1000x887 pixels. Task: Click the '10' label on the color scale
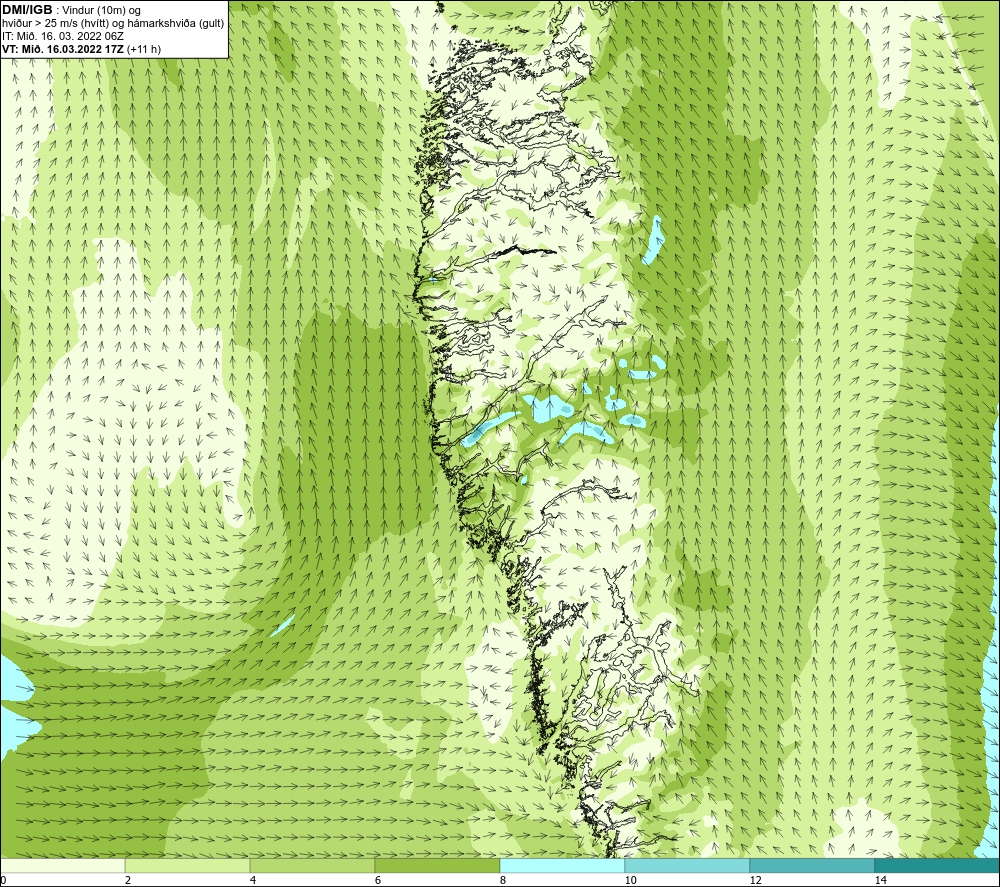tap(631, 881)
